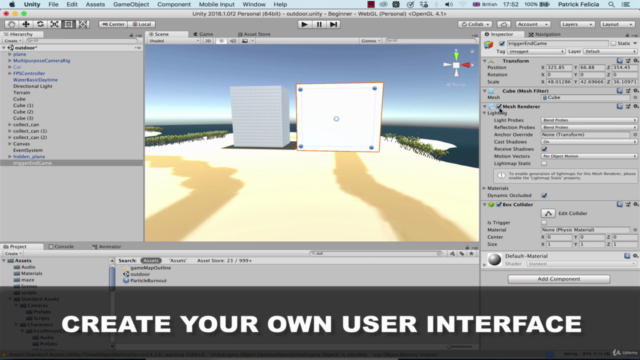Toggle triggerEndGame active checkbox
This screenshot has width=640, height=360.
coord(502,43)
